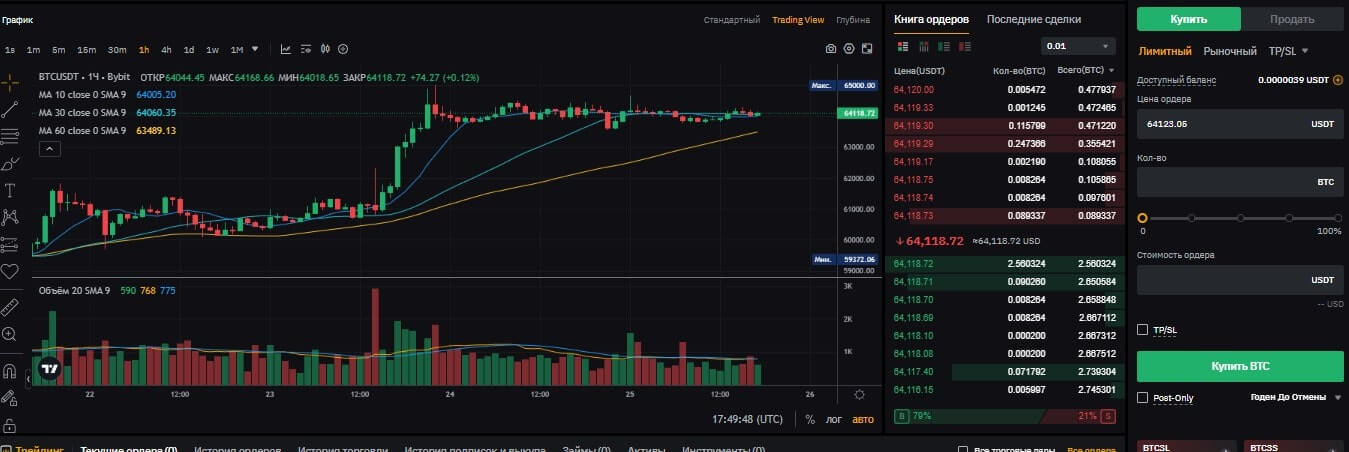Check the Post-Only option
This screenshot has height=452, width=1349.
tap(1143, 398)
